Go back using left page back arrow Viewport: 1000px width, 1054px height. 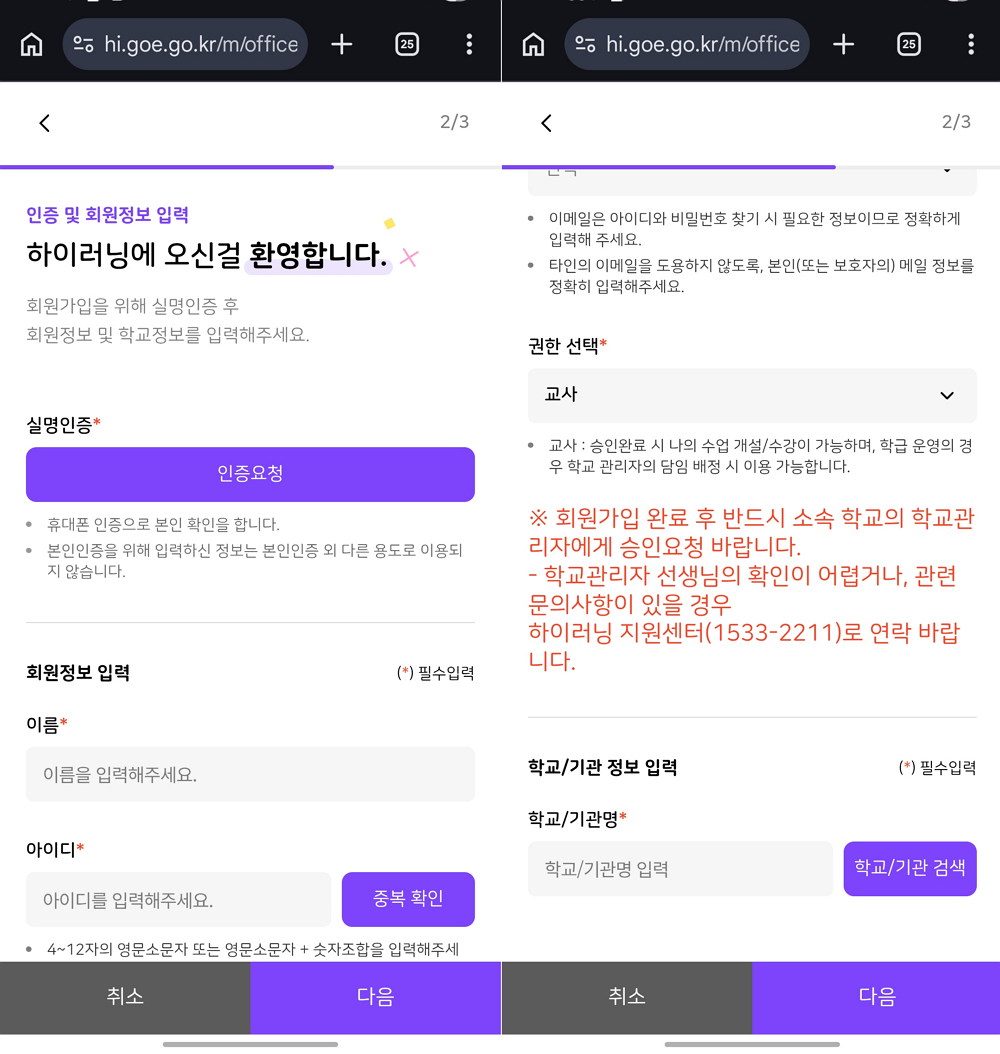[44, 123]
